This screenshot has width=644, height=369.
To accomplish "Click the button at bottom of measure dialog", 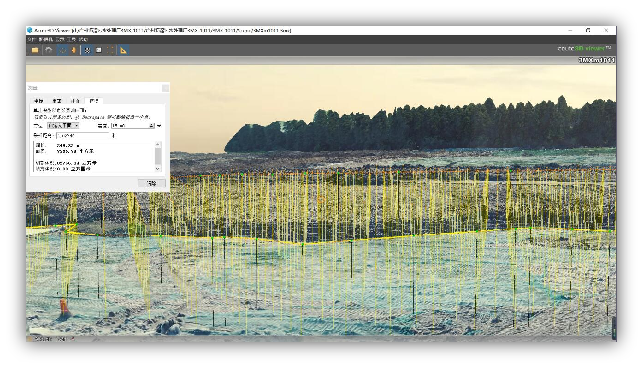I will [152, 183].
